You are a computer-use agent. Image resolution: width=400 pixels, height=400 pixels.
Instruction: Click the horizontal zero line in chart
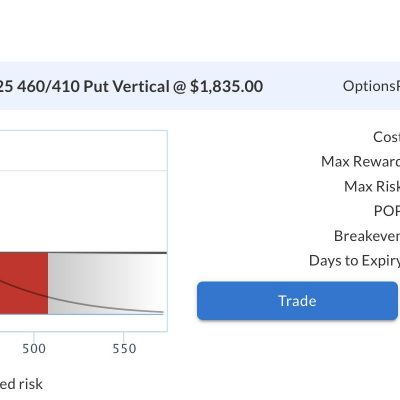click(83, 253)
